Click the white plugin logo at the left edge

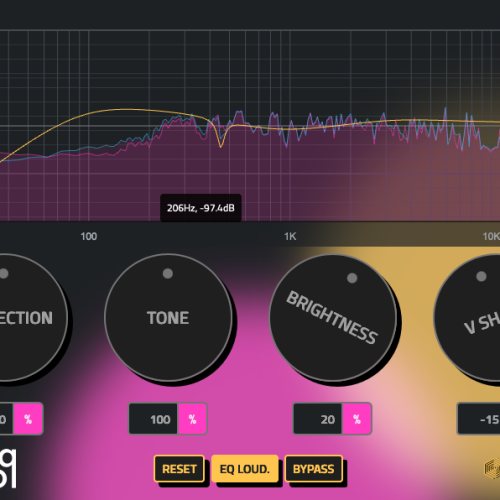point(8,468)
